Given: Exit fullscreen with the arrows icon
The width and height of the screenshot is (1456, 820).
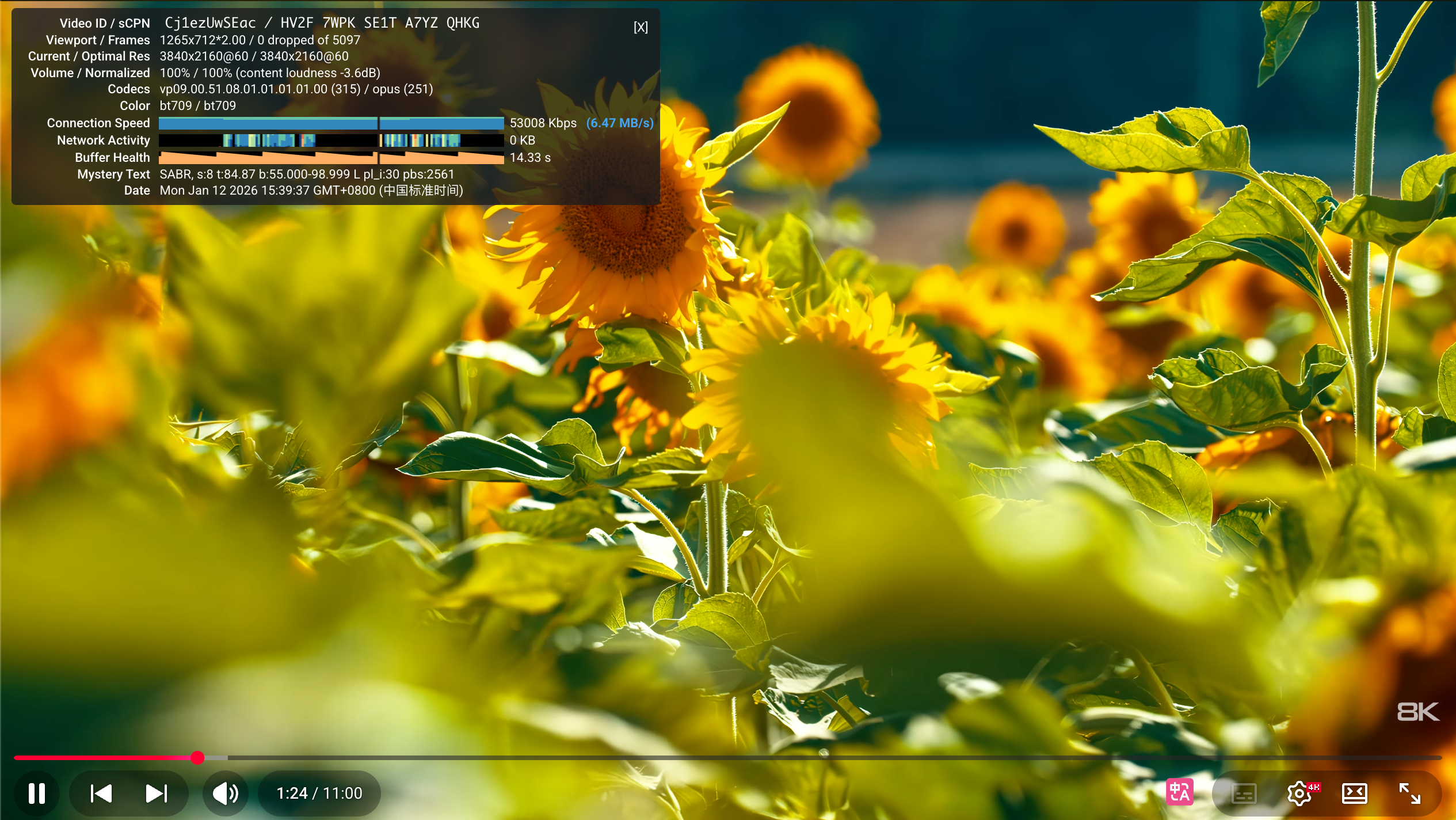Looking at the screenshot, I should click(1409, 793).
